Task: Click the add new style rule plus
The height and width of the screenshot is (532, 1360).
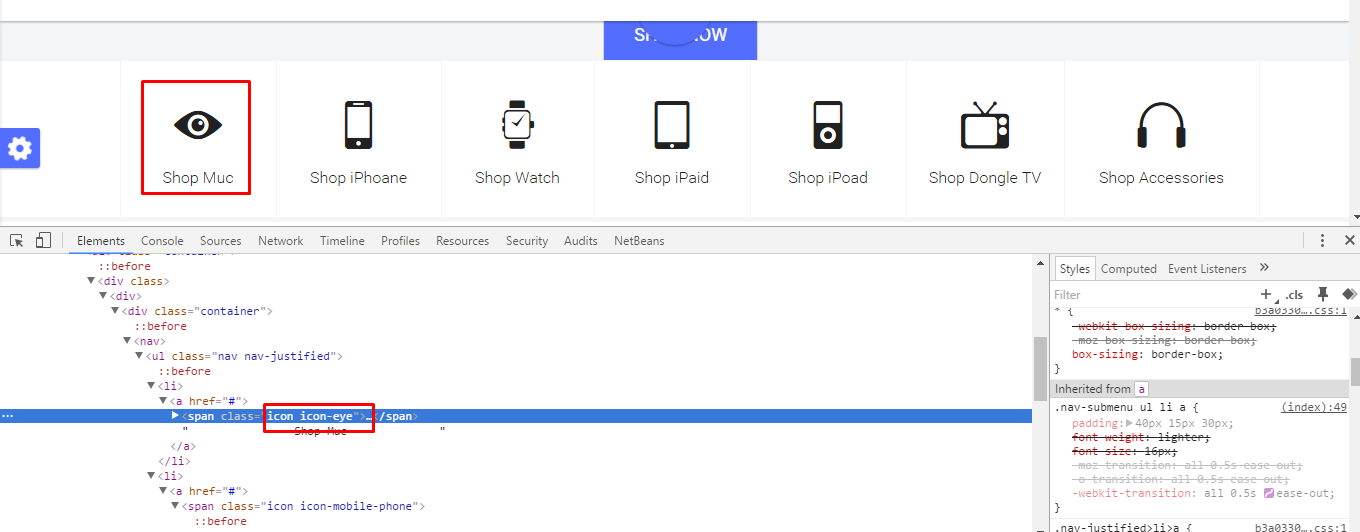Action: click(1267, 294)
